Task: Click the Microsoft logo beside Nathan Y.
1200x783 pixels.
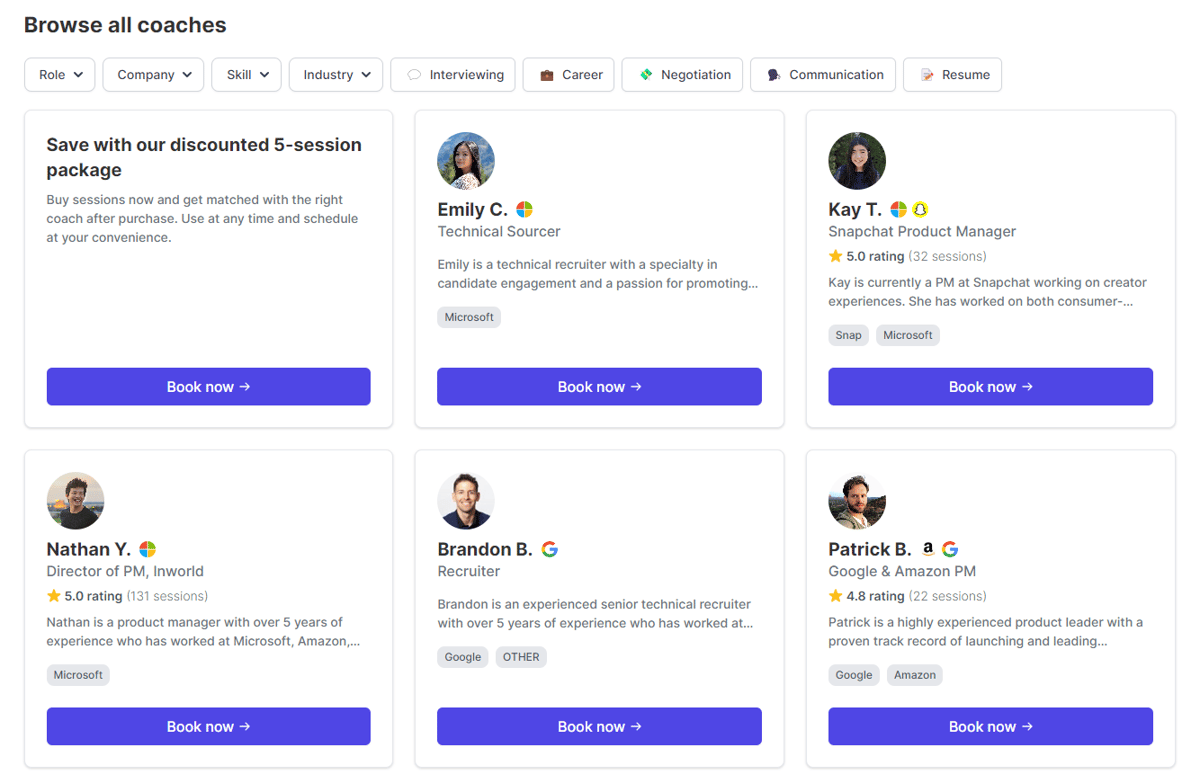Action: 147,549
